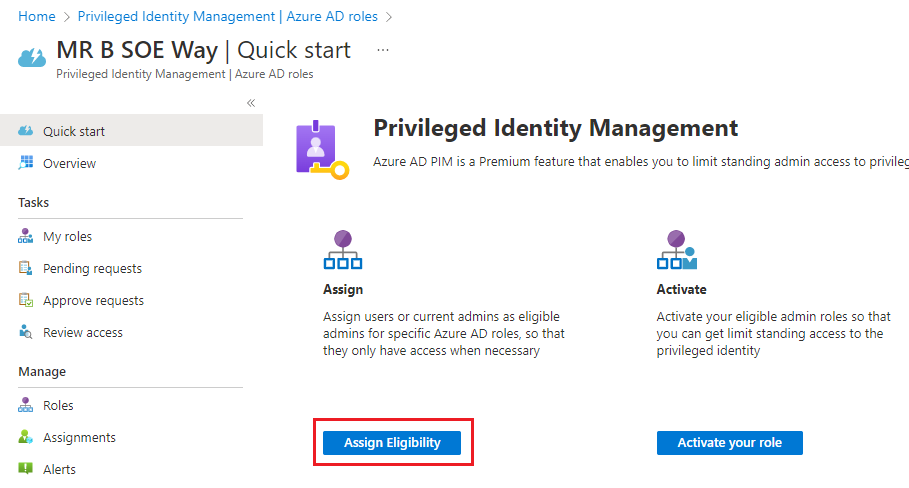Screen dimensions: 909x488
Task: Click the Assign hierarchy icon
Action: point(343,250)
